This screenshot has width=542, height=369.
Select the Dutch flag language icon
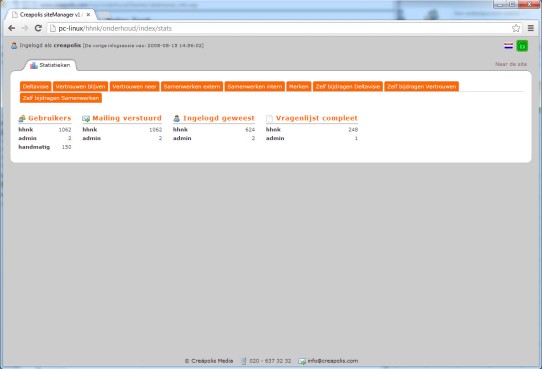click(x=508, y=46)
